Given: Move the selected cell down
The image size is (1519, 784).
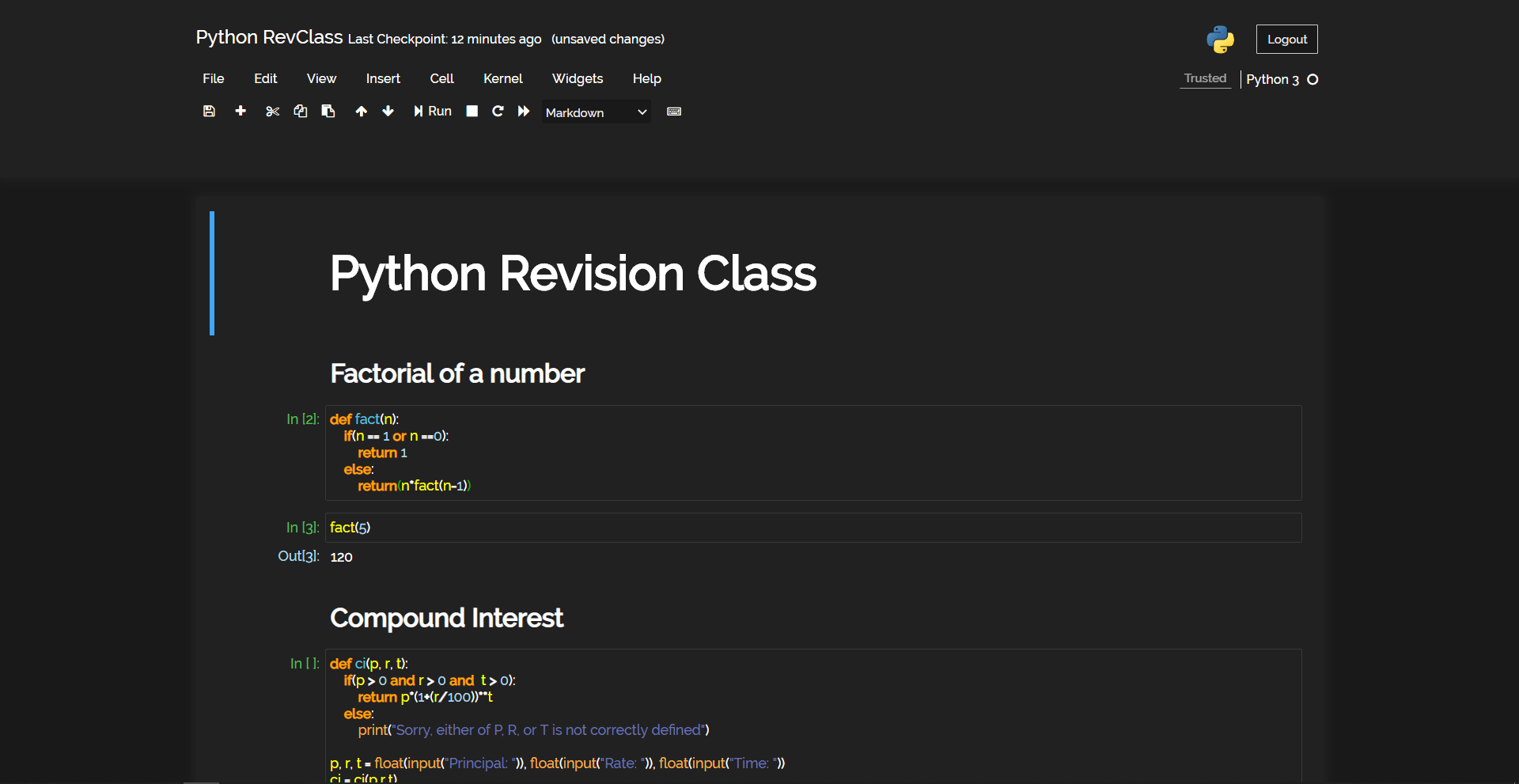Looking at the screenshot, I should pyautogui.click(x=388, y=112).
